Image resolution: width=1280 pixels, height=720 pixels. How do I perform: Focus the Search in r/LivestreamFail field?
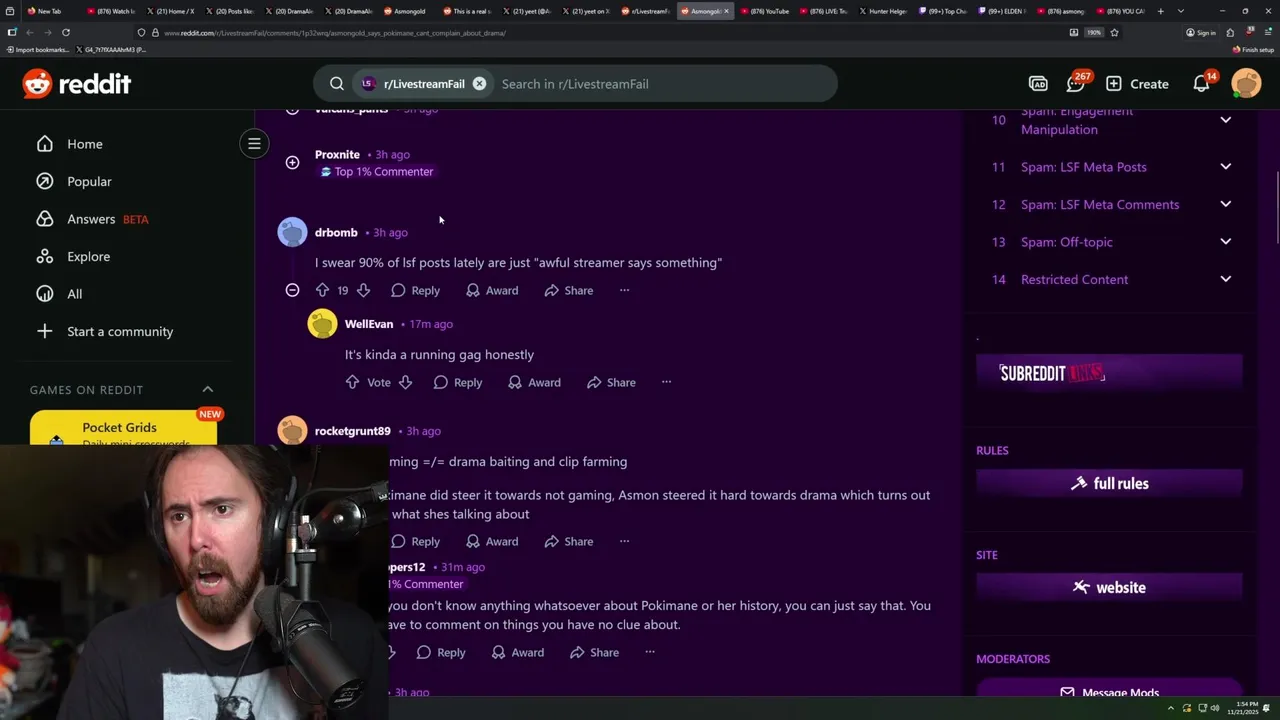coord(660,84)
